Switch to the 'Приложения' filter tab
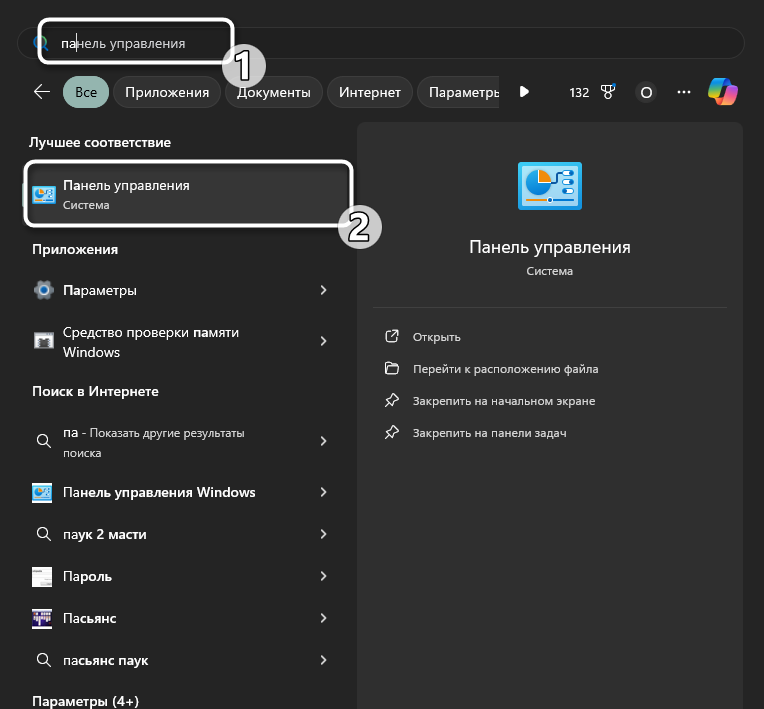This screenshot has width=764, height=709. [x=167, y=92]
